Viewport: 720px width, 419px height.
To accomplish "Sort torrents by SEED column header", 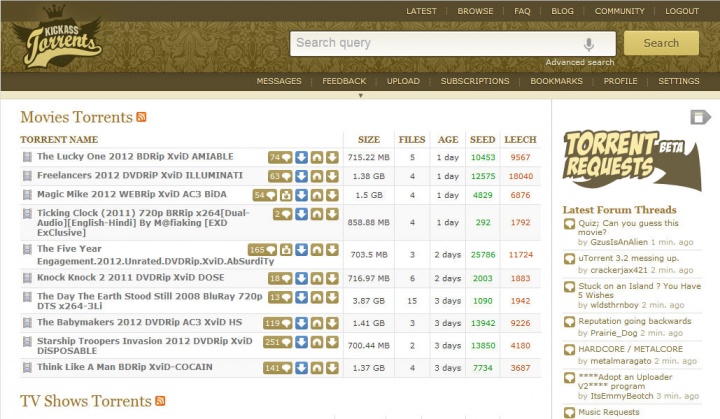I will click(482, 140).
